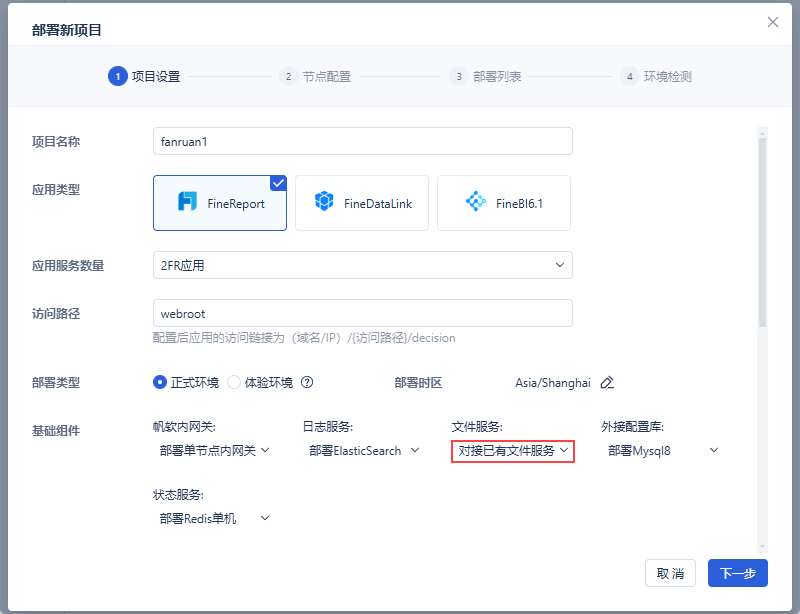Image resolution: width=800 pixels, height=614 pixels.
Task: Click the FineBI6.1 logo icon
Action: pos(476,201)
